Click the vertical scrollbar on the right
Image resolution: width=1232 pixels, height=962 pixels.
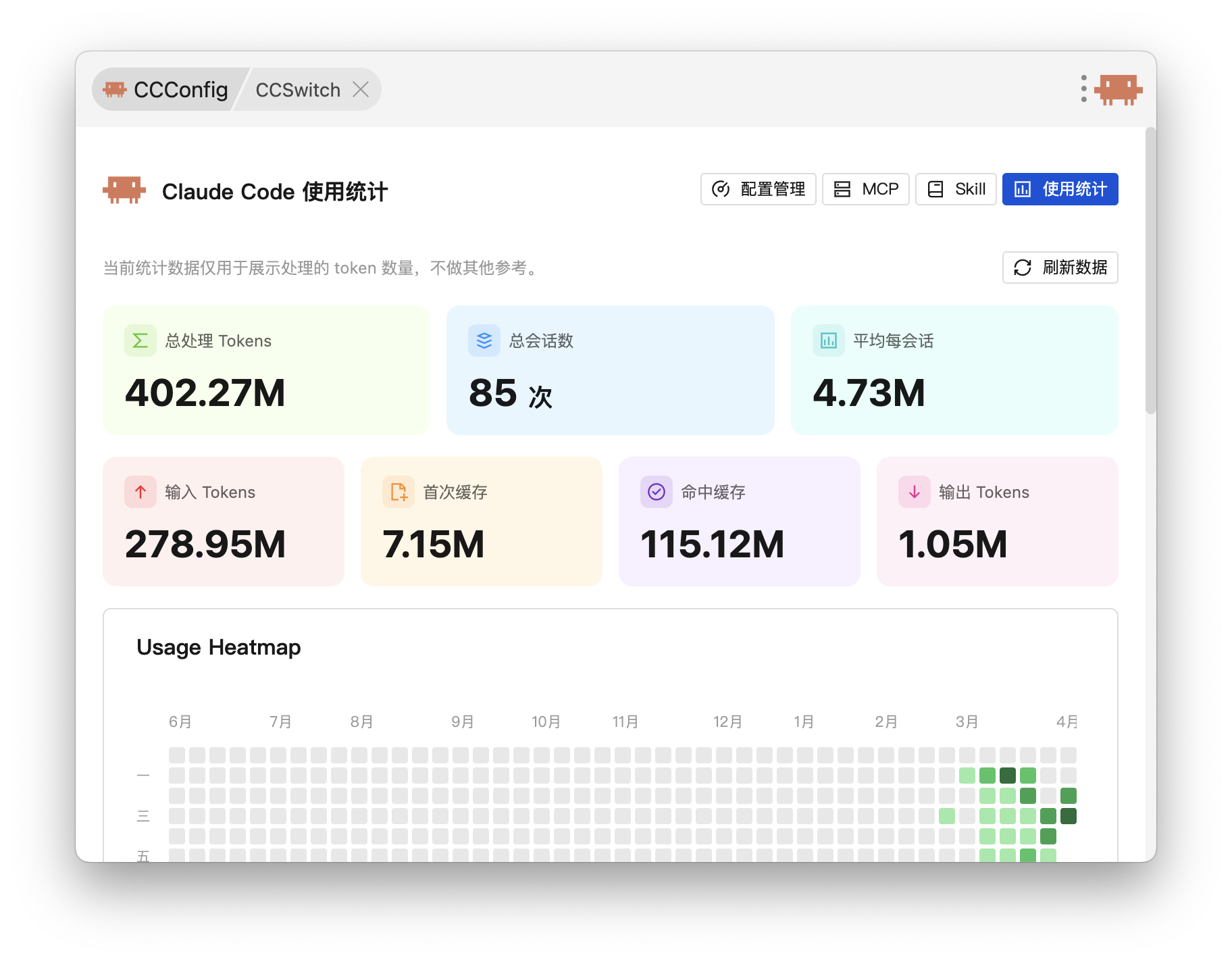click(x=1150, y=270)
